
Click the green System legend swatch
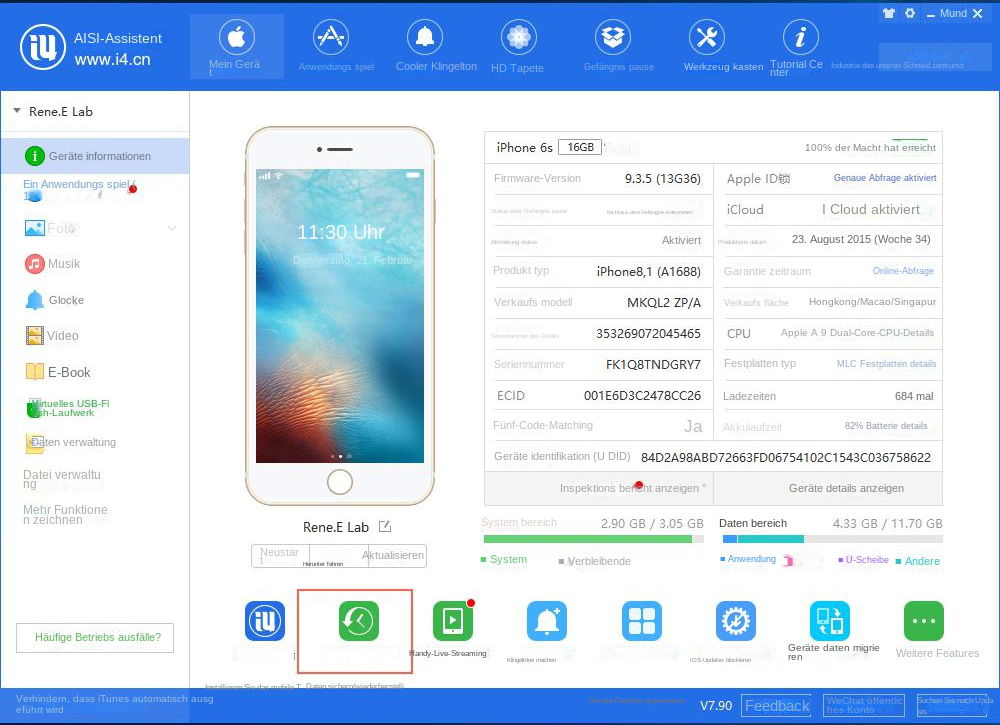(483, 560)
